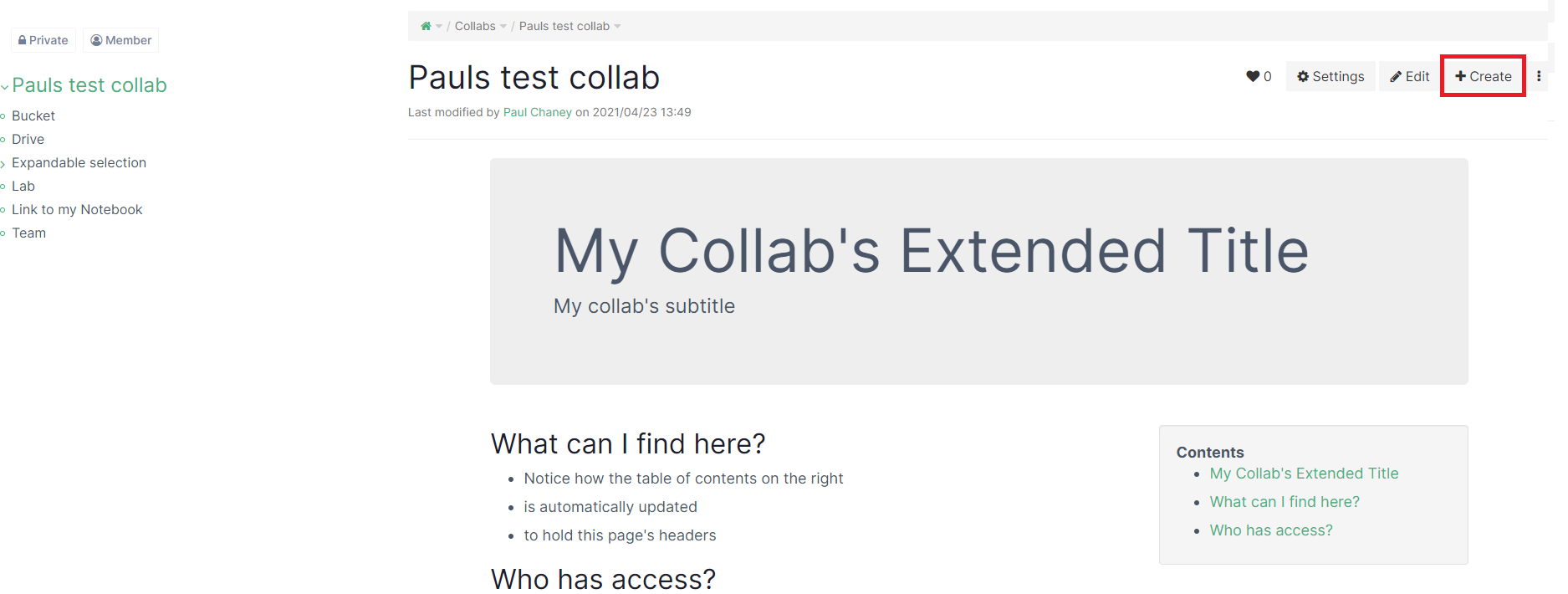Collapse the Pauls test collab tree
The height and width of the screenshot is (594, 1568).
pos(5,86)
